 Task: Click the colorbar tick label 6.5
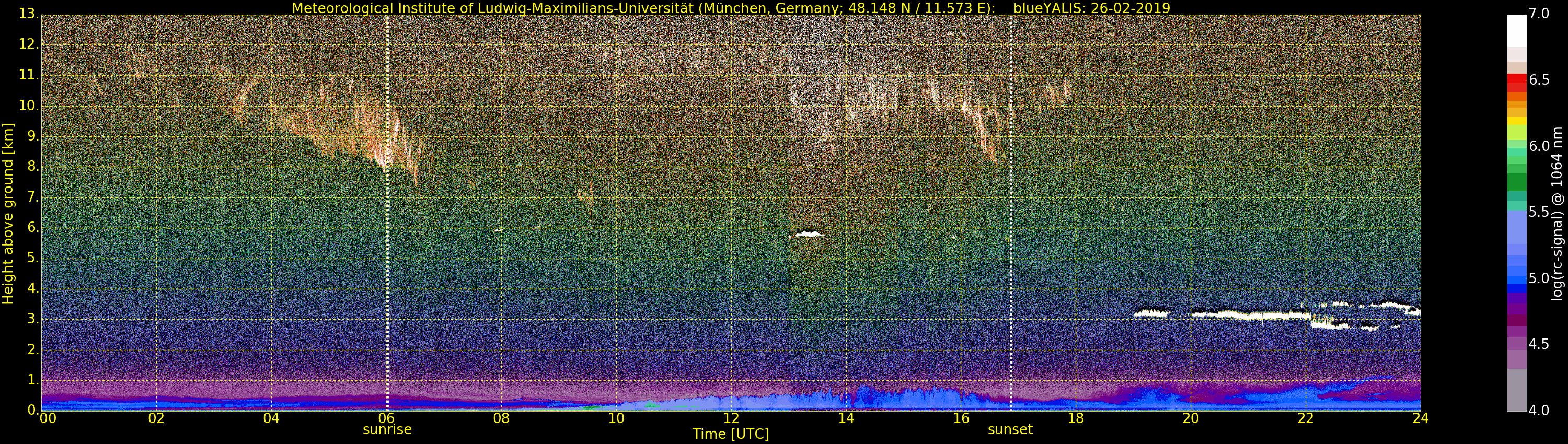coord(1539,80)
